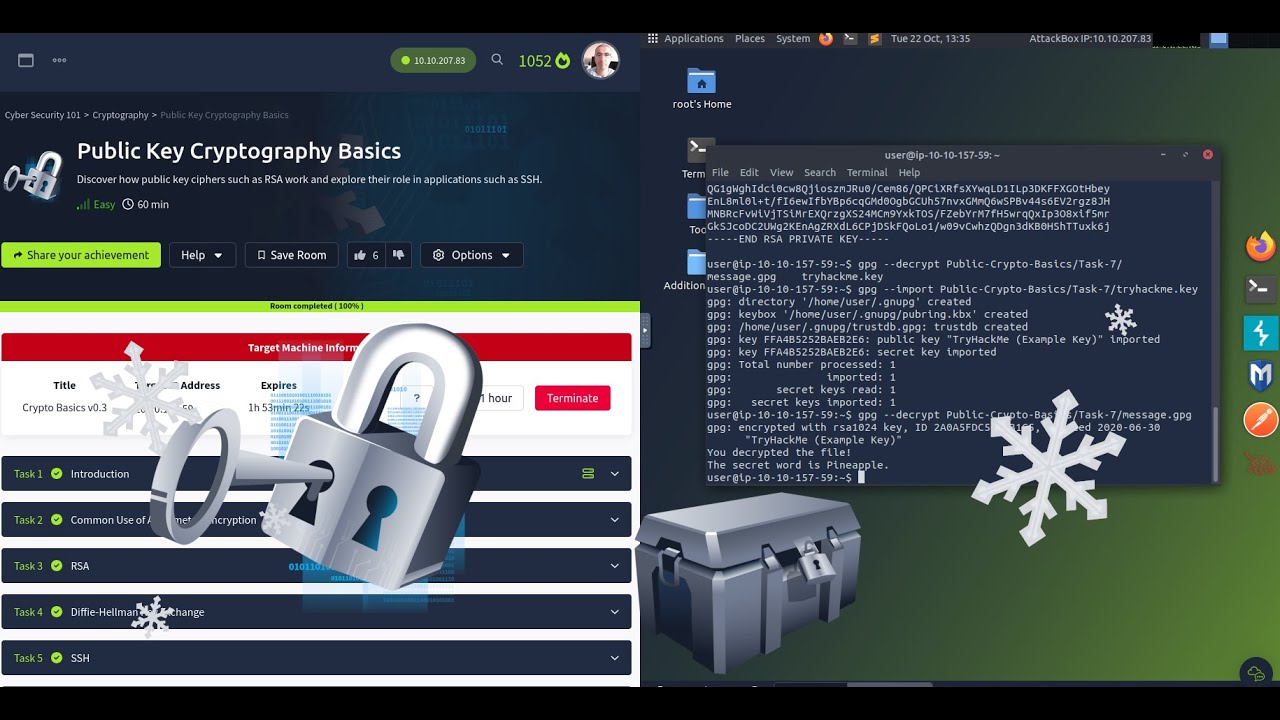Viewport: 1280px width, 720px height.
Task: Click the orange launcher icon in top panel
Action: 875,38
